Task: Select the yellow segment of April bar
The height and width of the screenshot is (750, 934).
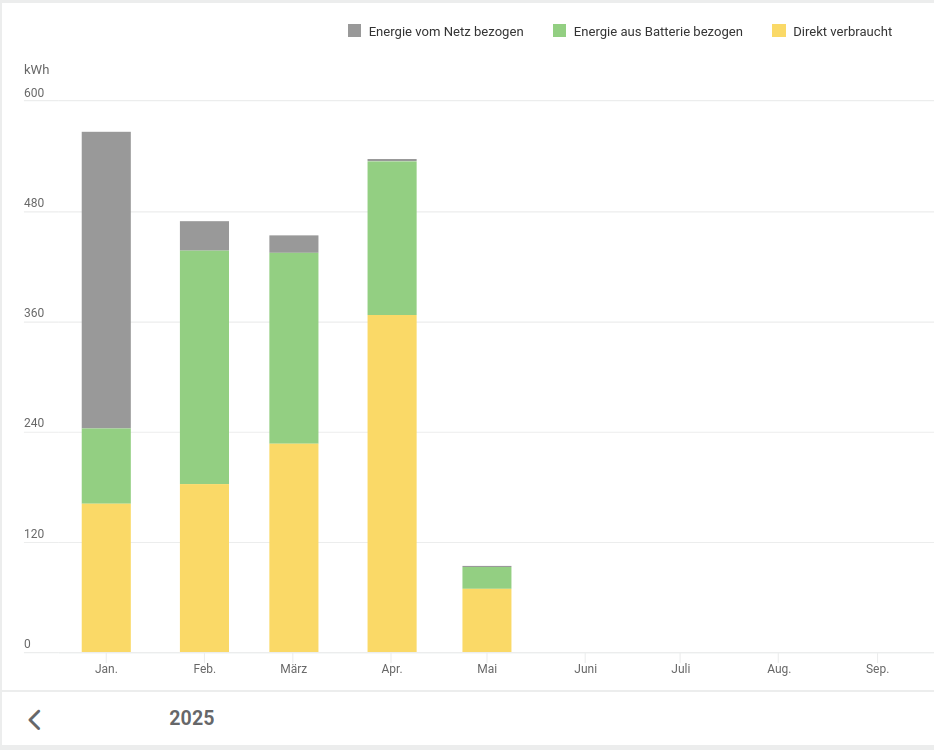Action: point(392,483)
